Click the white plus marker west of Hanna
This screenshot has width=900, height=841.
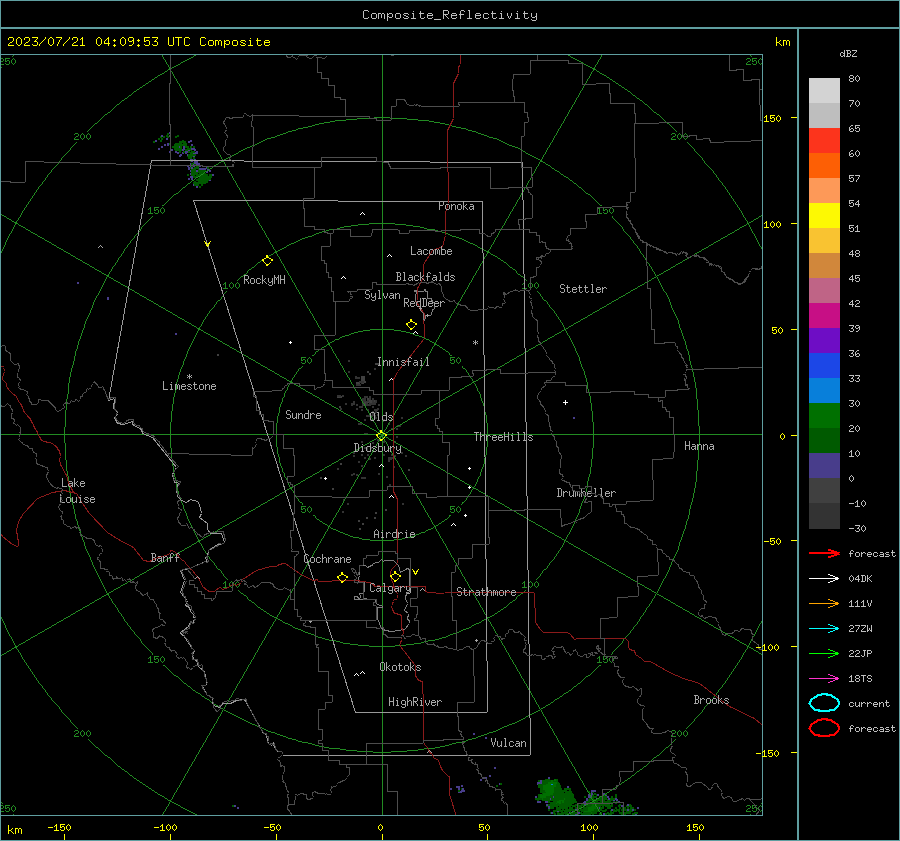pos(565,402)
